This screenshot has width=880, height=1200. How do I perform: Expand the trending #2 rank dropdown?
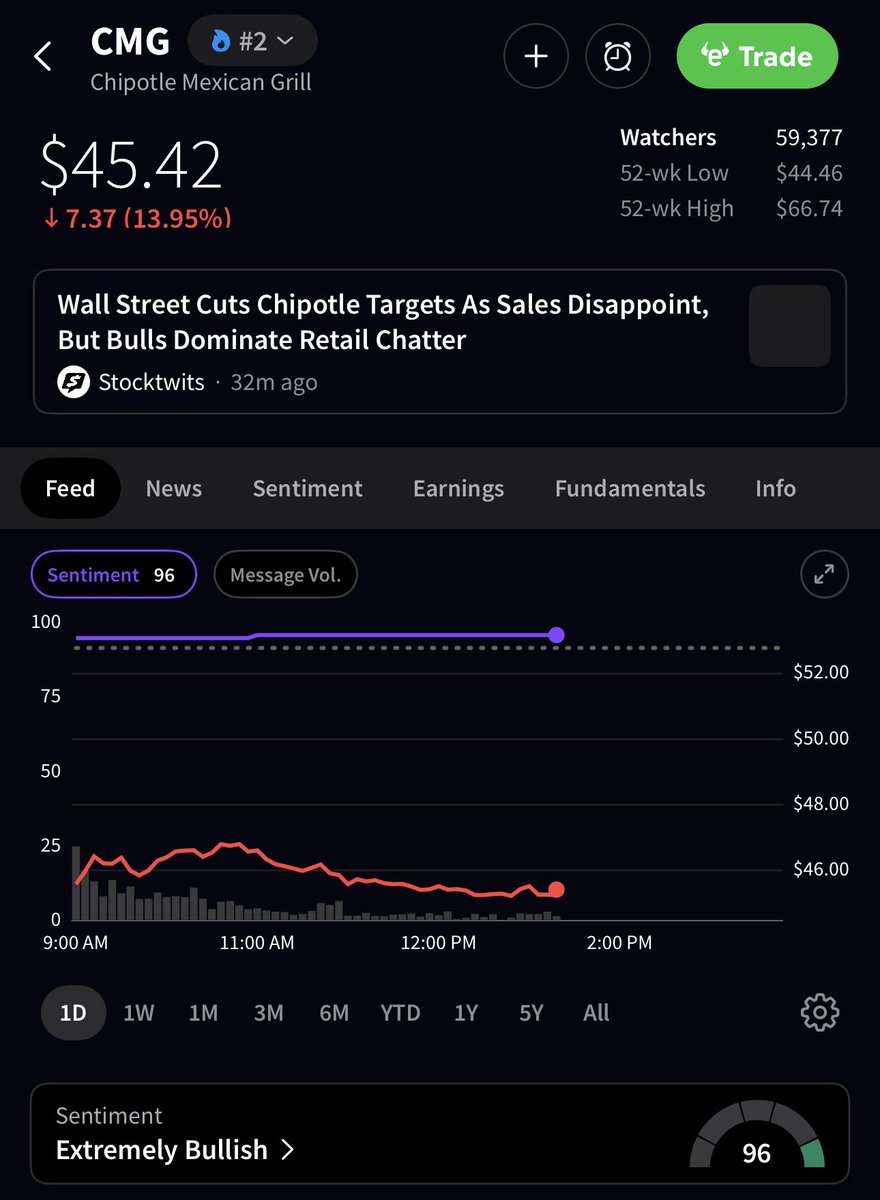pos(253,41)
